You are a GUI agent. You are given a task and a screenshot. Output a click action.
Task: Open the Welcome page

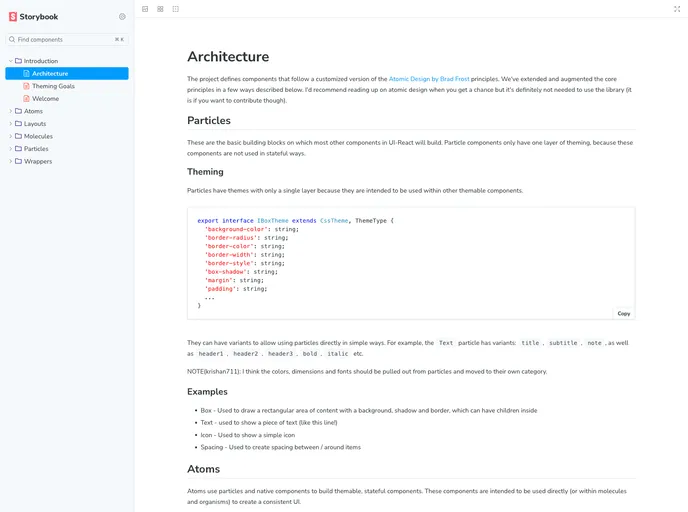coord(45,99)
